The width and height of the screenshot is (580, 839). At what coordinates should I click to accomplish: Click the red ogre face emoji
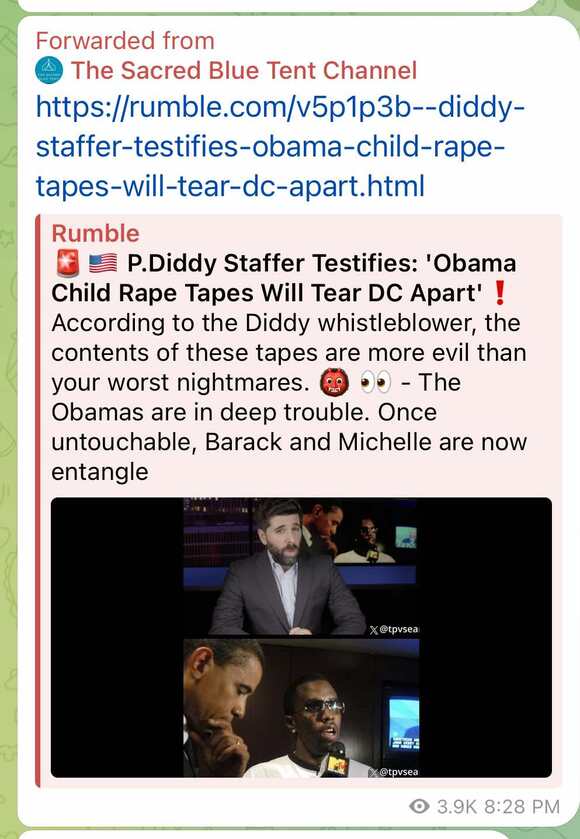pos(334,383)
